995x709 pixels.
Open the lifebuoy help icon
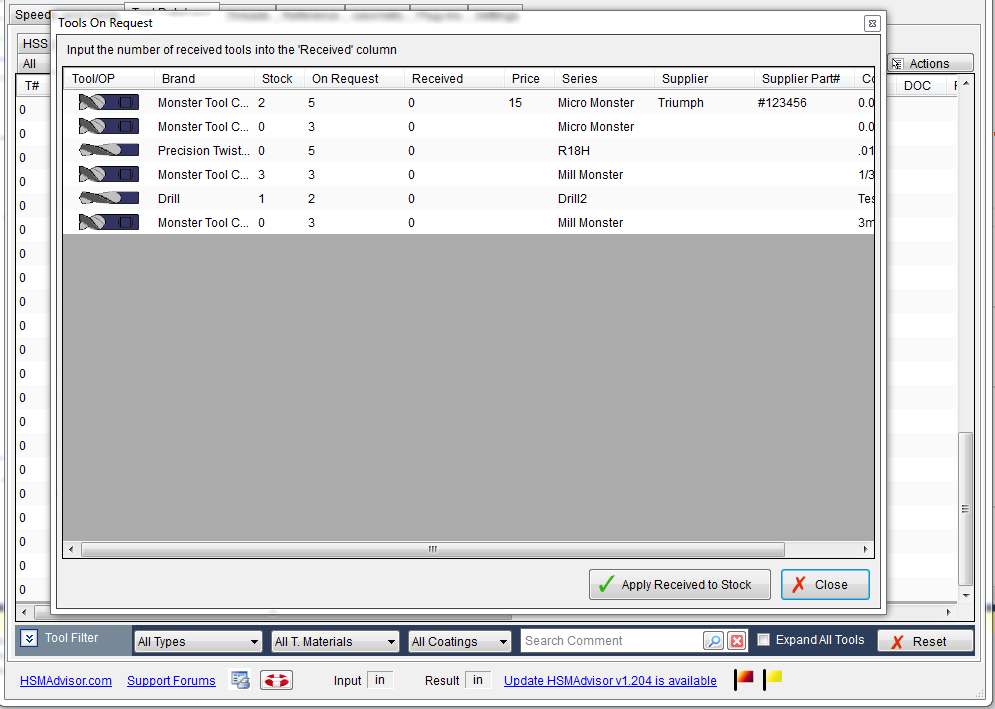tap(276, 680)
